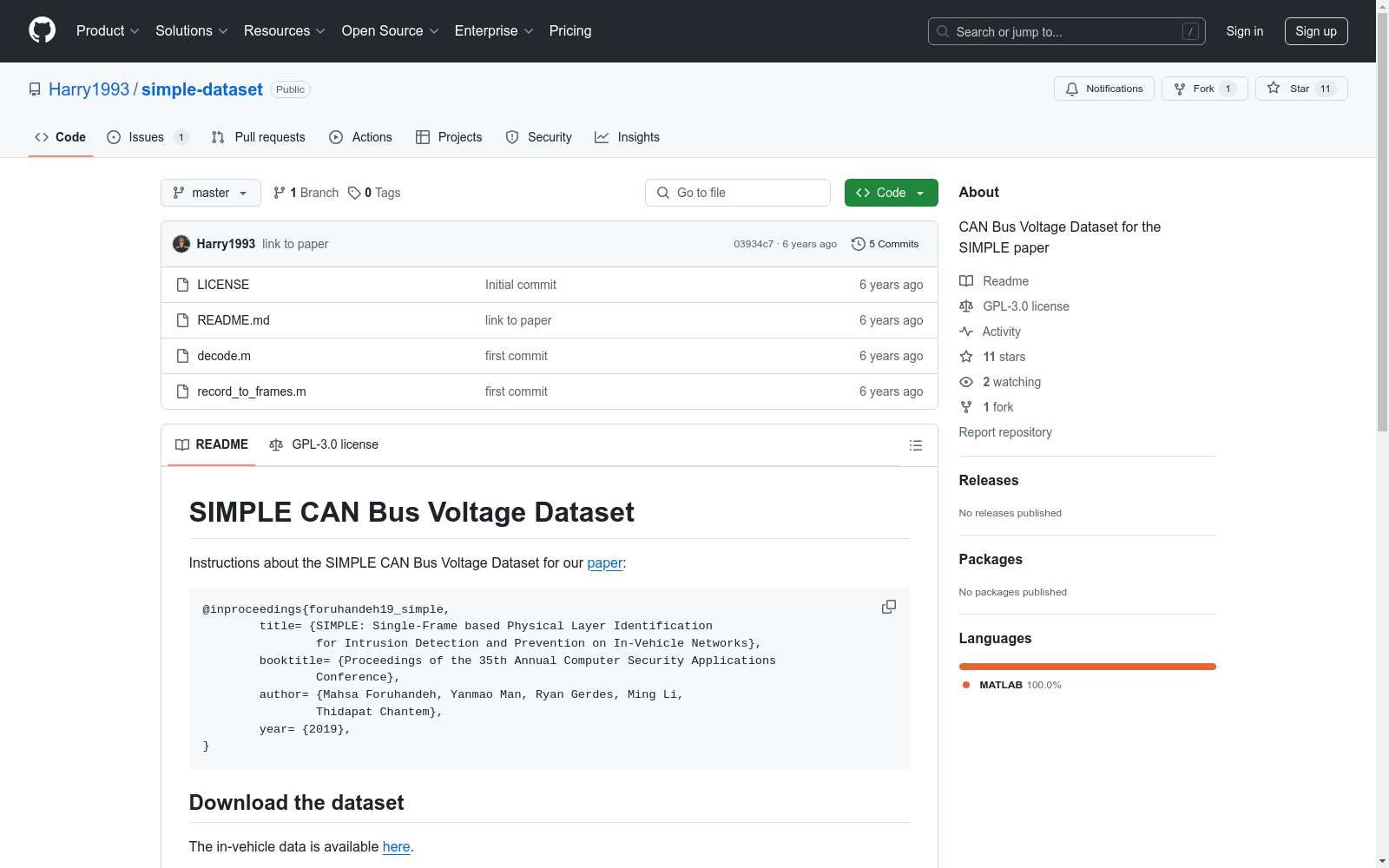Switch to GPL-3.0 license file tab

point(324,444)
